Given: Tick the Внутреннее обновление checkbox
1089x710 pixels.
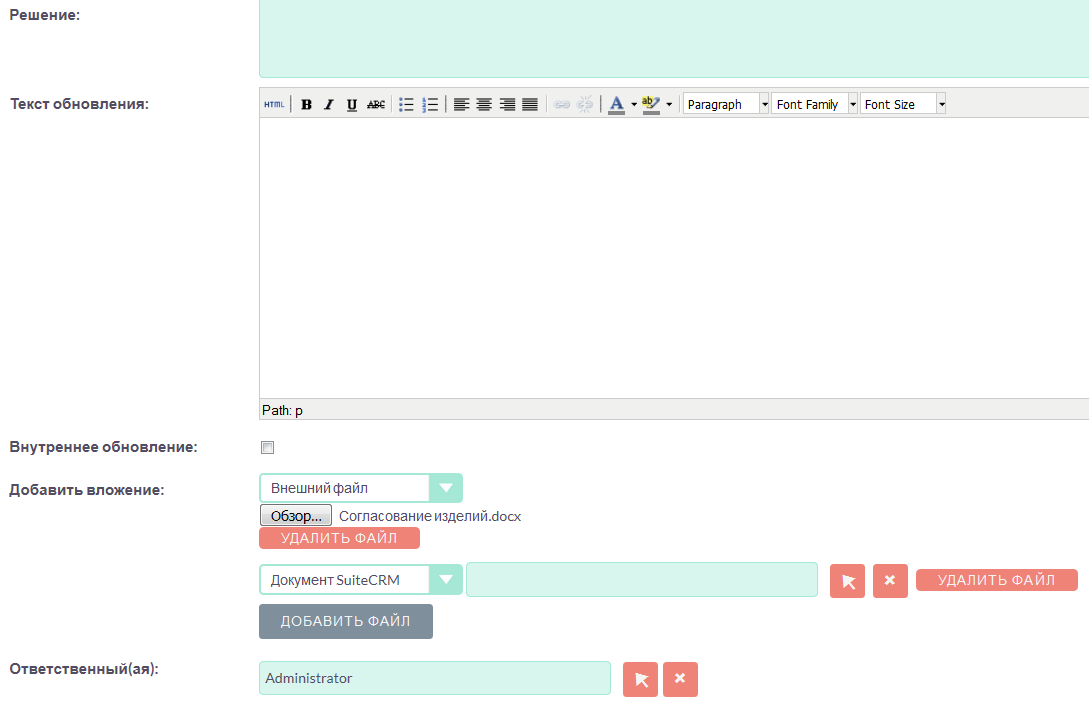Looking at the screenshot, I should pyautogui.click(x=267, y=448).
